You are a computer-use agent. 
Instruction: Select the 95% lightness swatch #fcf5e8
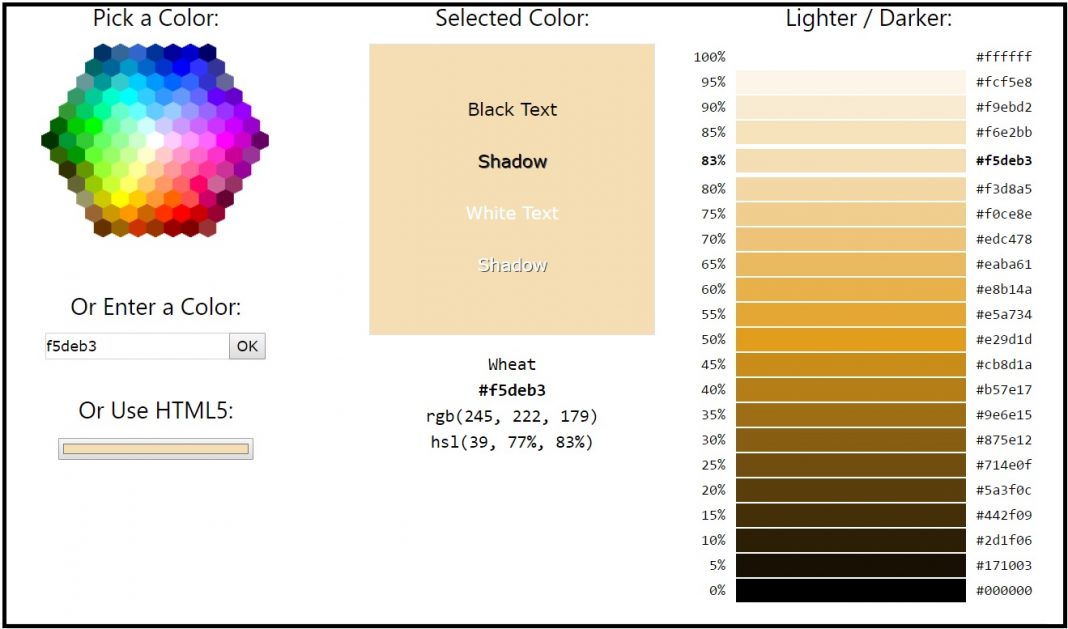(850, 82)
